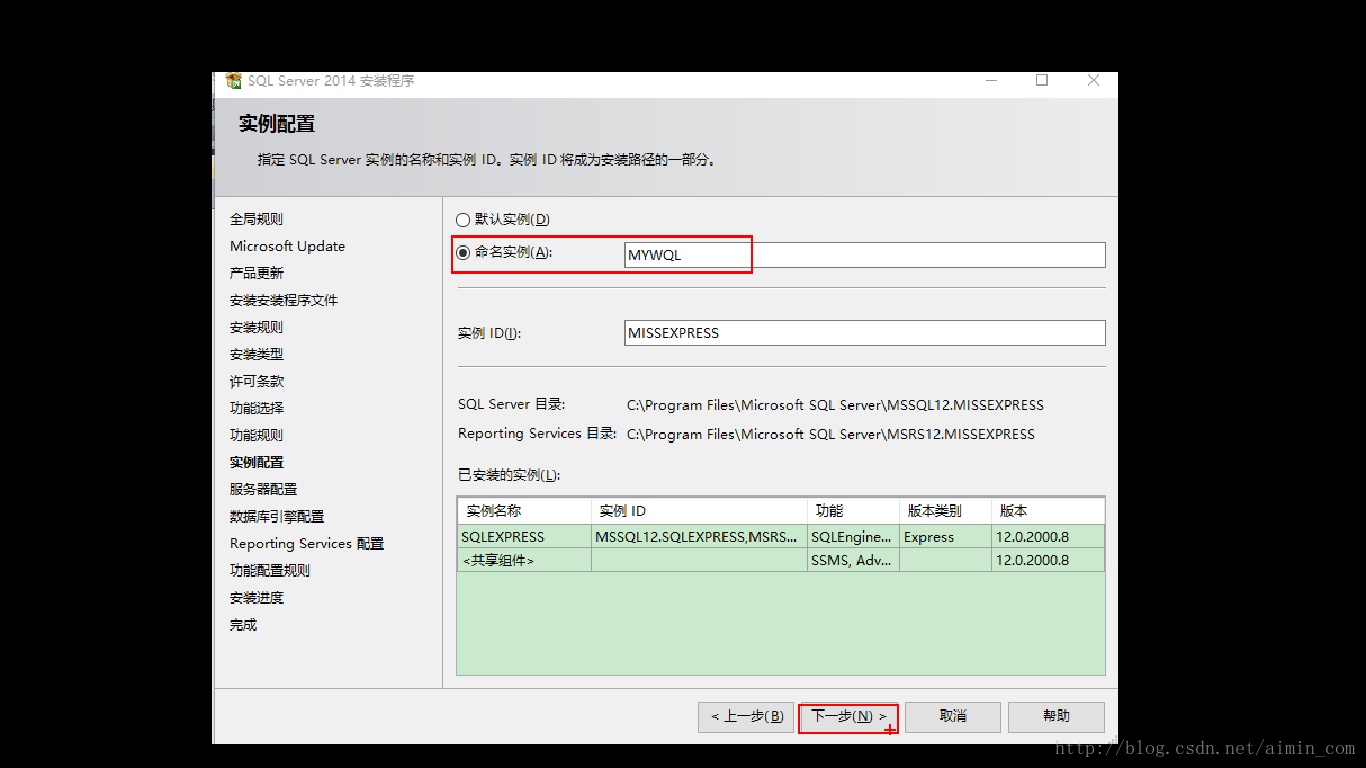
Task: Select the <共享组件> row
Action: [781, 560]
